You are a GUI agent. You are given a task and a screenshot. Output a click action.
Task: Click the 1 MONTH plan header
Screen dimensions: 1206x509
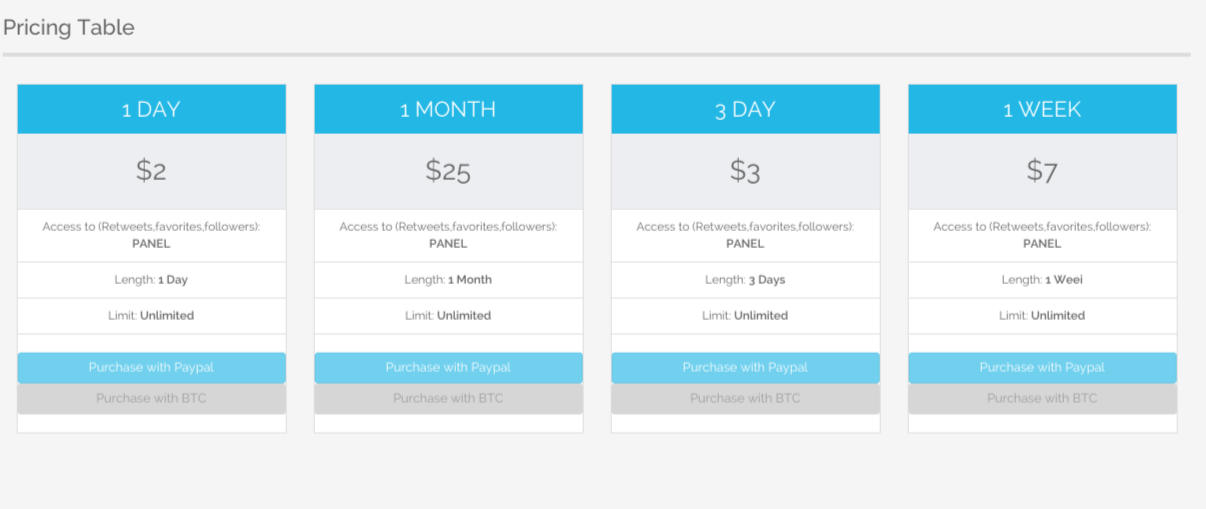click(x=448, y=109)
